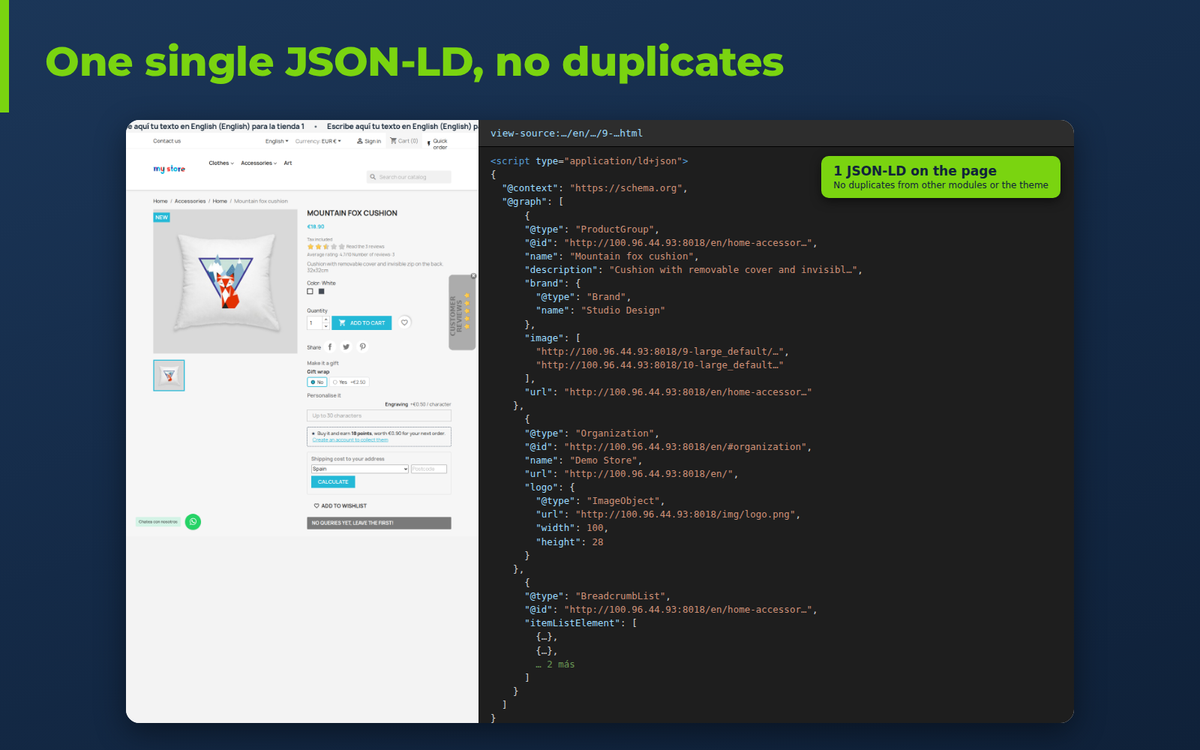The width and height of the screenshot is (1200, 750).
Task: Click the "https://schema.org" context value
Action: tap(627, 188)
